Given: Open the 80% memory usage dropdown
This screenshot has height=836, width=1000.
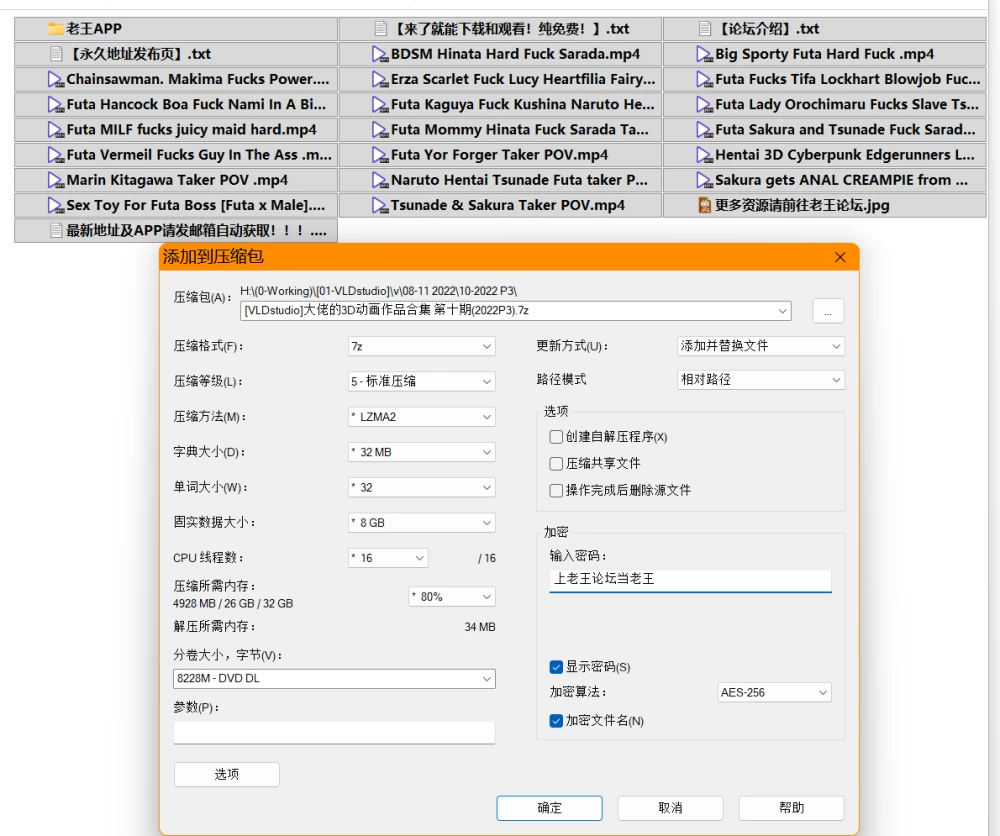Looking at the screenshot, I should (452, 597).
